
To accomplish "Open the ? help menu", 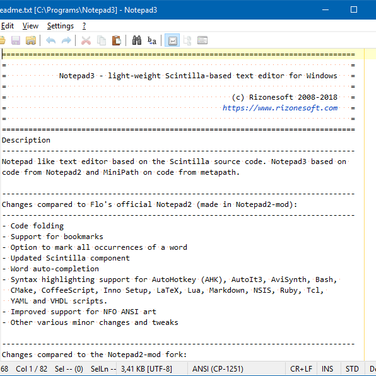I will pyautogui.click(x=84, y=26).
